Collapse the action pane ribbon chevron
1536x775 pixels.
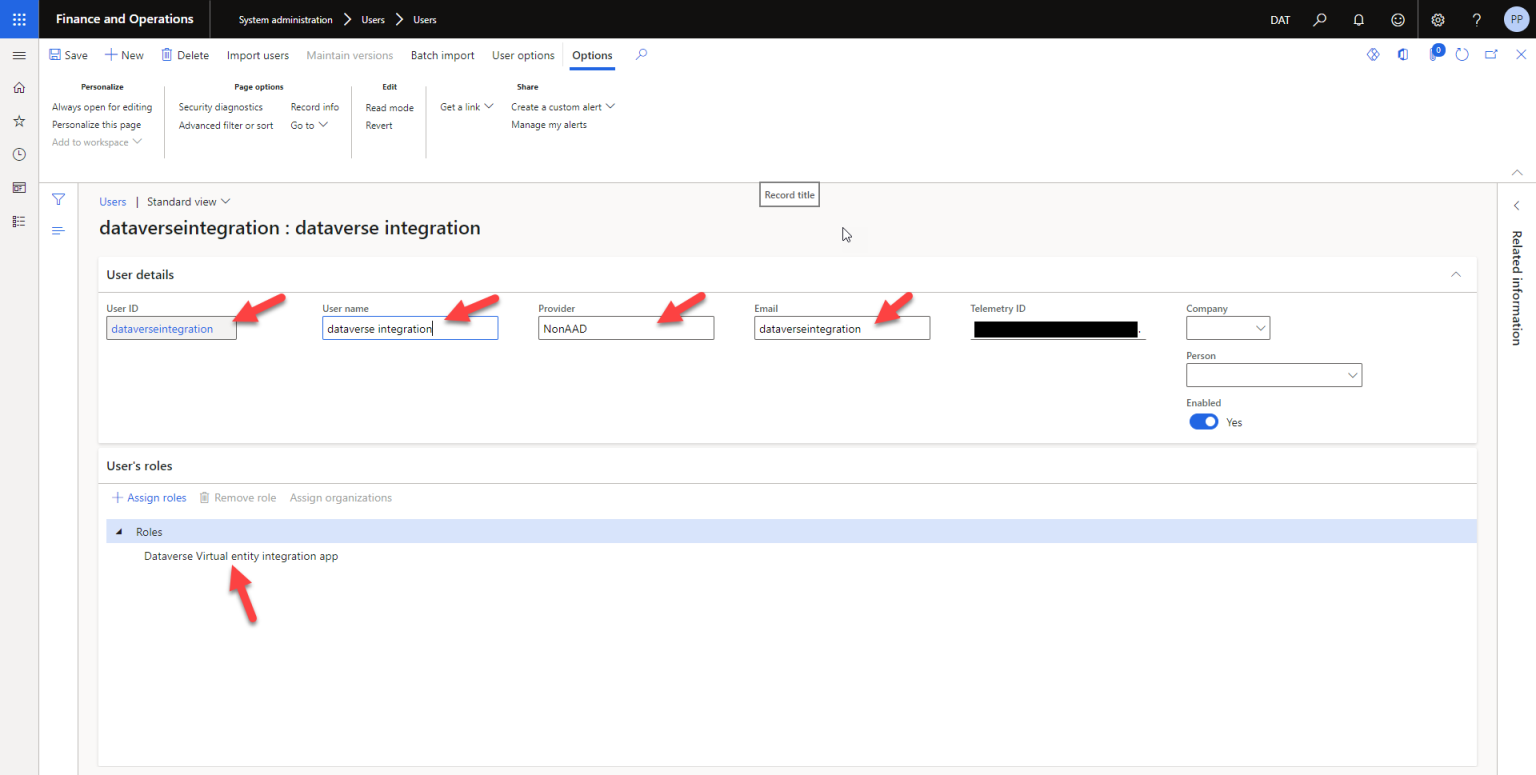1517,172
